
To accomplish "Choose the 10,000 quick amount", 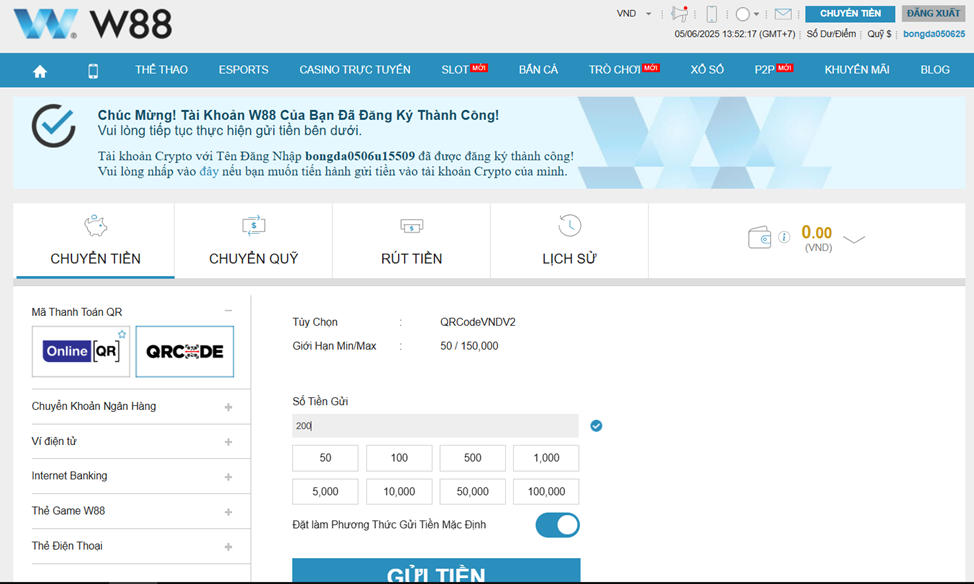I will click(x=399, y=491).
